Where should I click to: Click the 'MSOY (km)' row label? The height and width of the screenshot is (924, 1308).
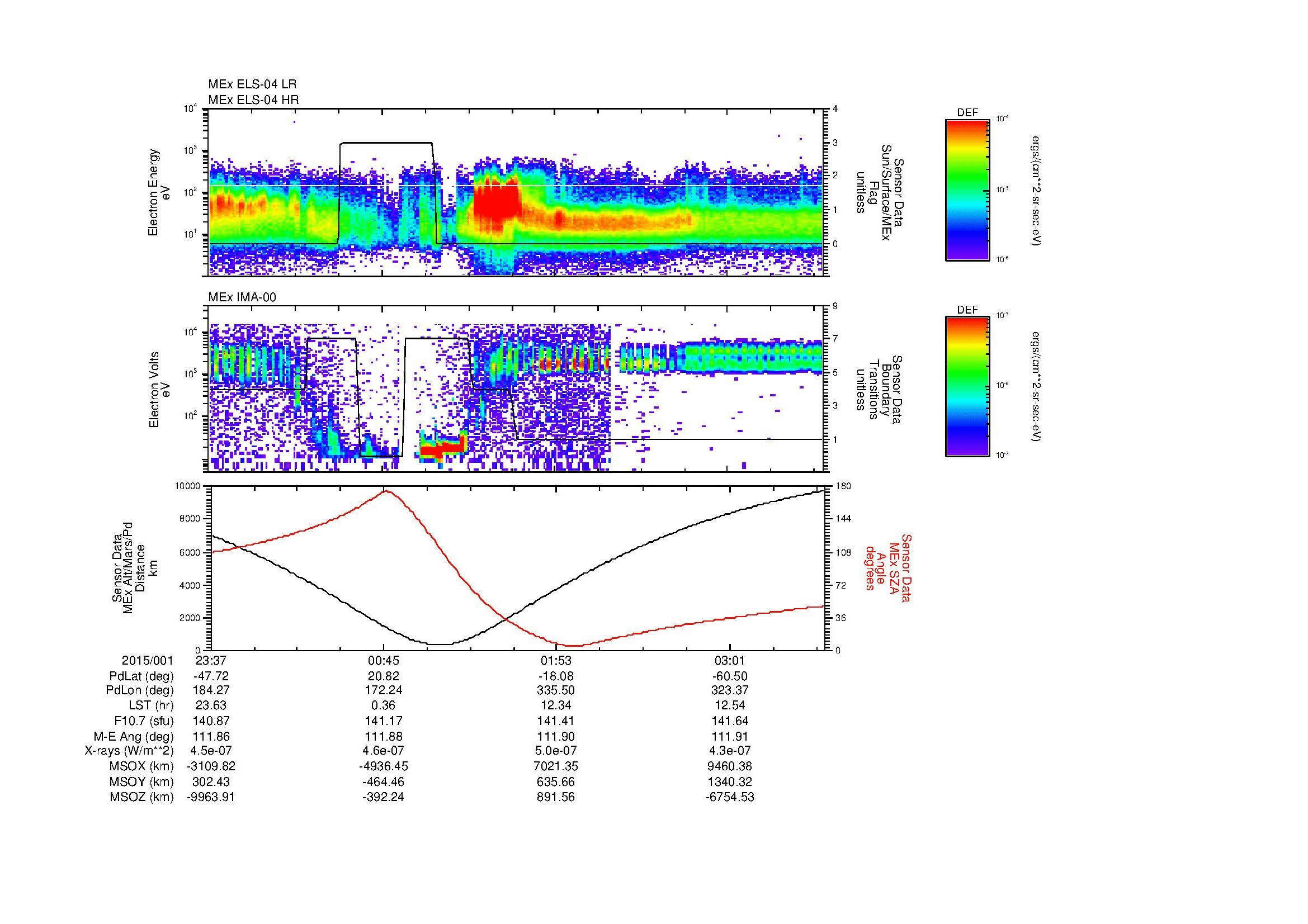tap(143, 781)
